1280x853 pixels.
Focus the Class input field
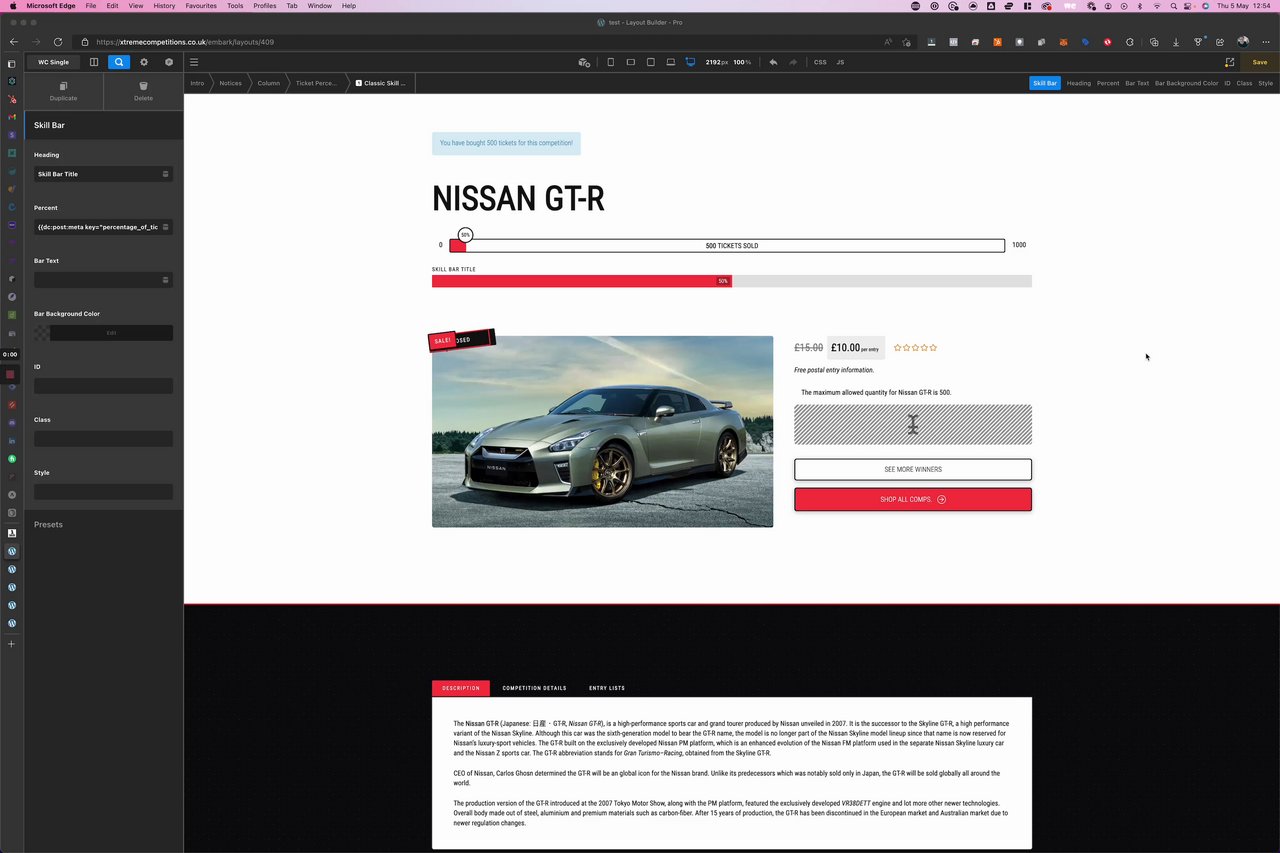pos(103,439)
